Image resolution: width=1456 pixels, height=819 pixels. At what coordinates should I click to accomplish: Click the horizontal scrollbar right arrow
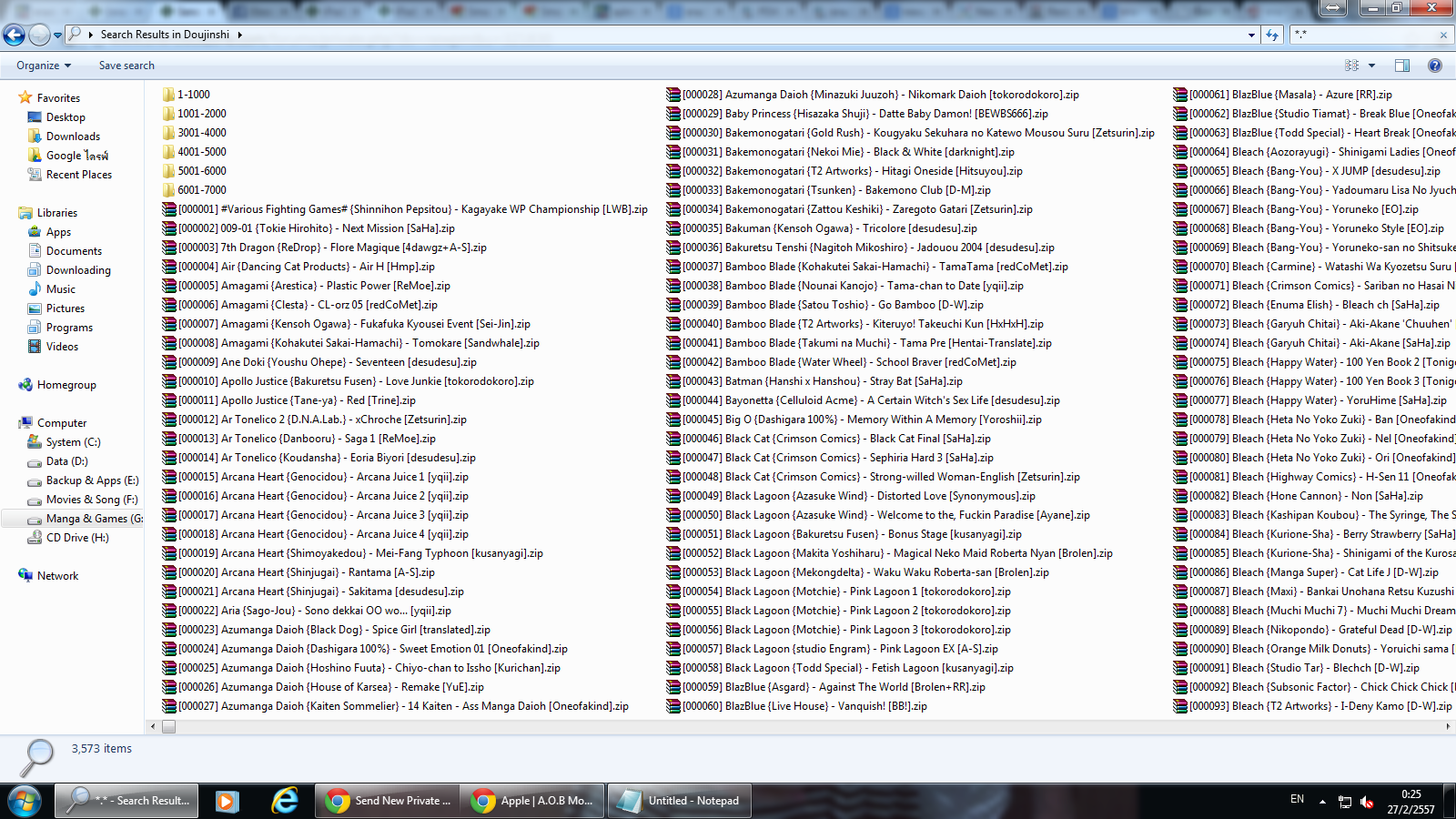(x=1448, y=727)
